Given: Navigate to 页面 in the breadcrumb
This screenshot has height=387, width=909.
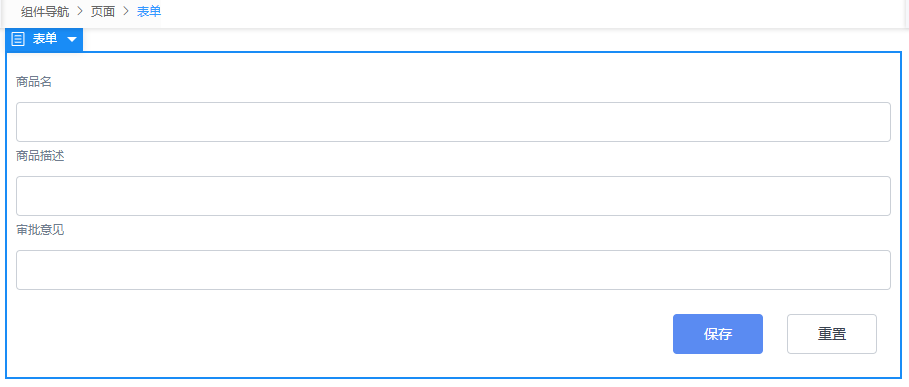Looking at the screenshot, I should coord(103,12).
